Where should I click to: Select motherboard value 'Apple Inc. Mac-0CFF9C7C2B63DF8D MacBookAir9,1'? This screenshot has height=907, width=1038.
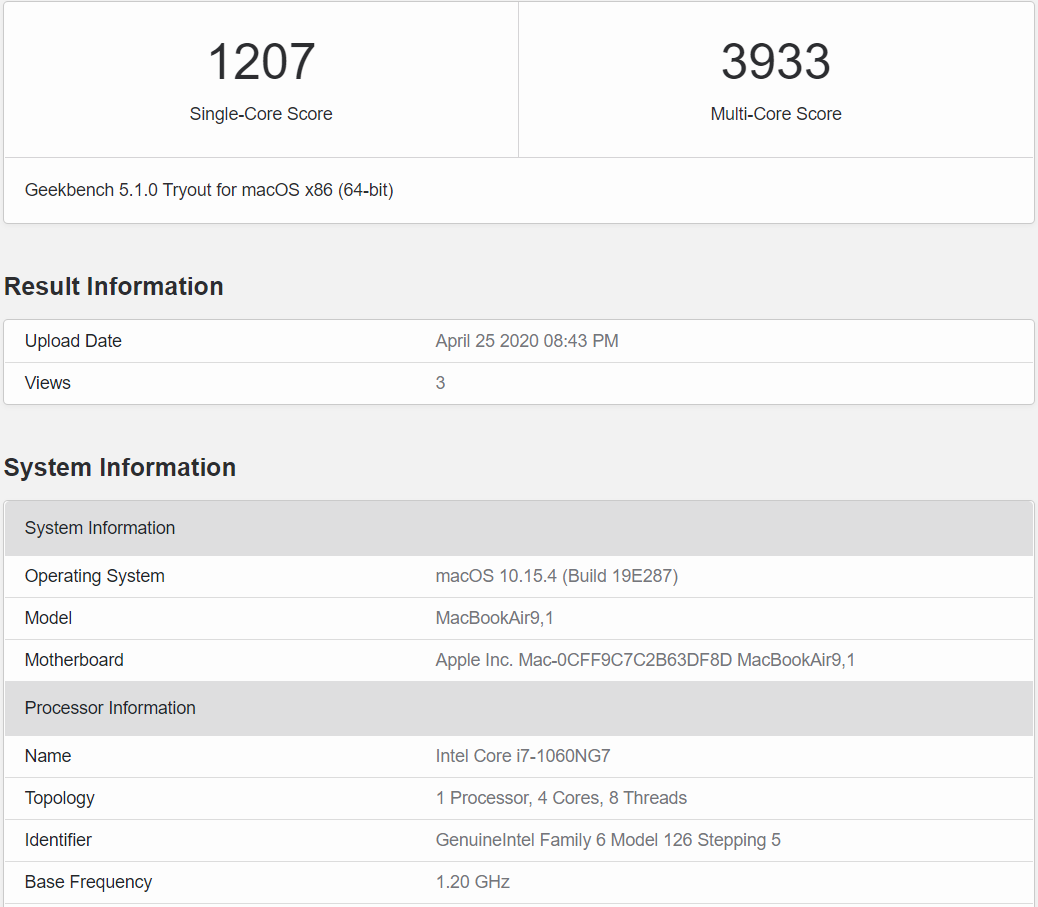pyautogui.click(x=645, y=660)
